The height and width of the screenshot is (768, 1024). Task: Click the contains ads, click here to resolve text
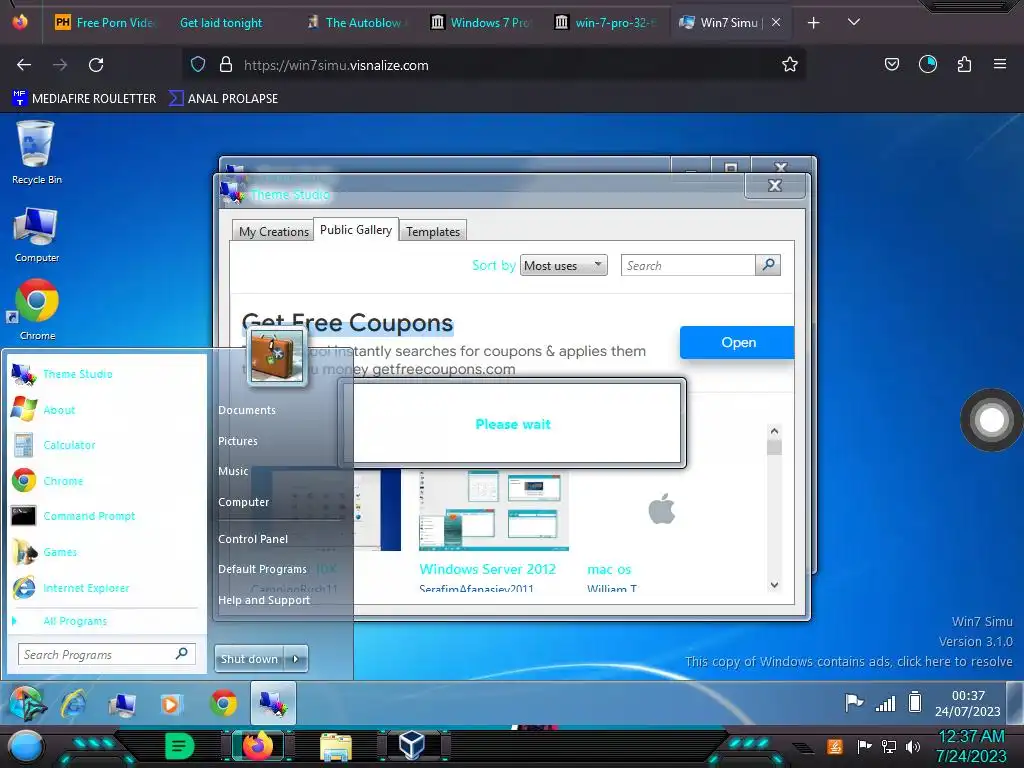click(849, 662)
